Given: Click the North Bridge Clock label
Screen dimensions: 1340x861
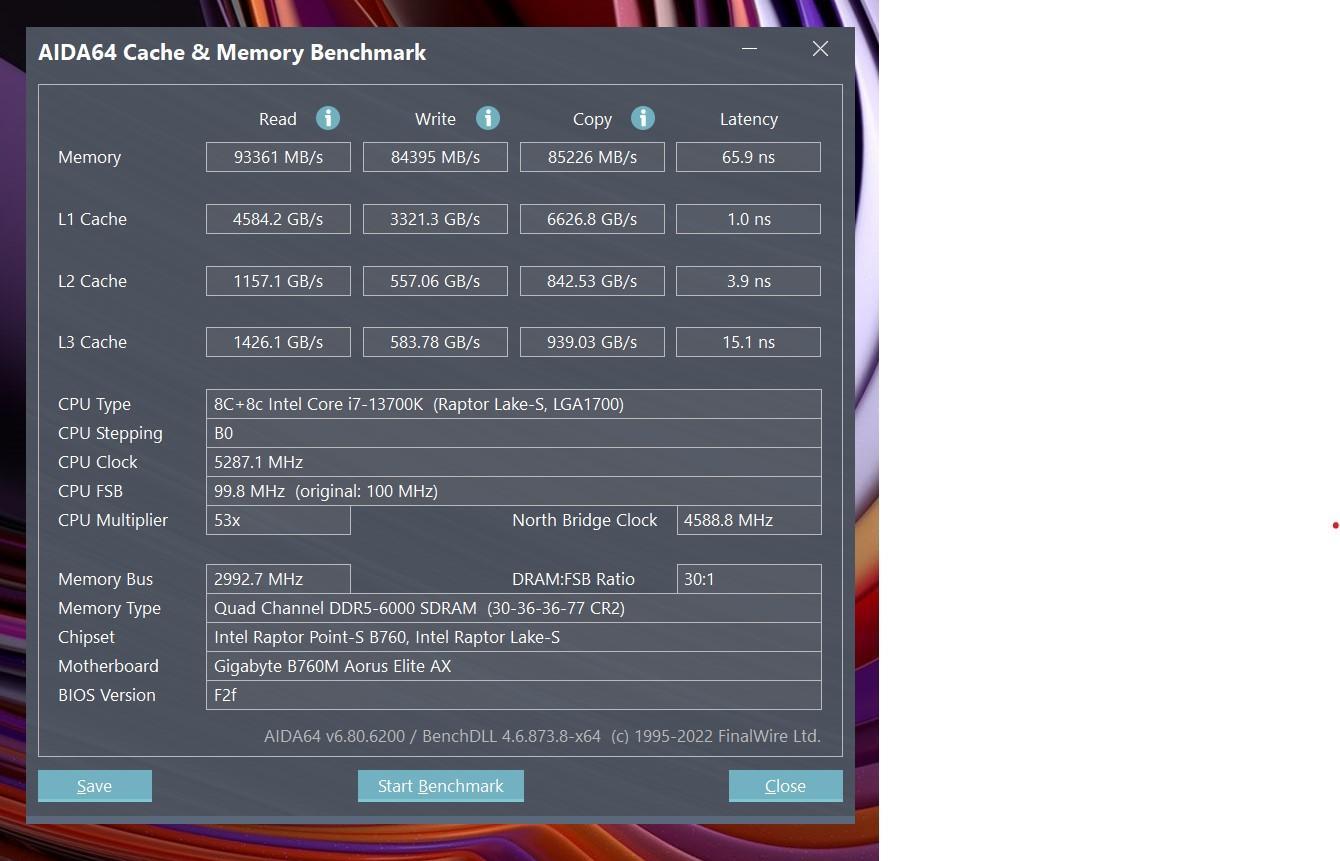Looking at the screenshot, I should (x=585, y=520).
